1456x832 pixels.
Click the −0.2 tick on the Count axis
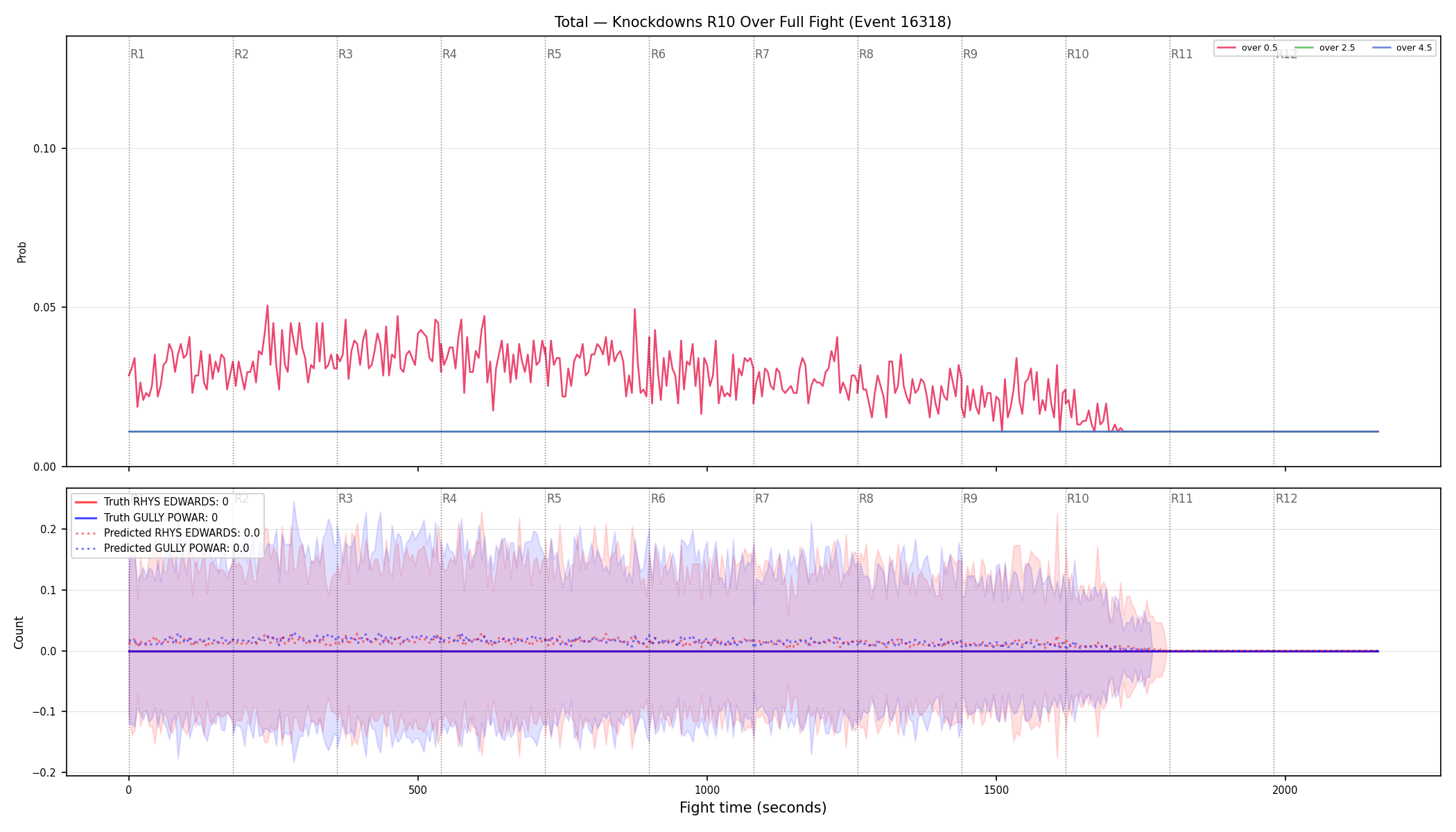click(x=44, y=773)
